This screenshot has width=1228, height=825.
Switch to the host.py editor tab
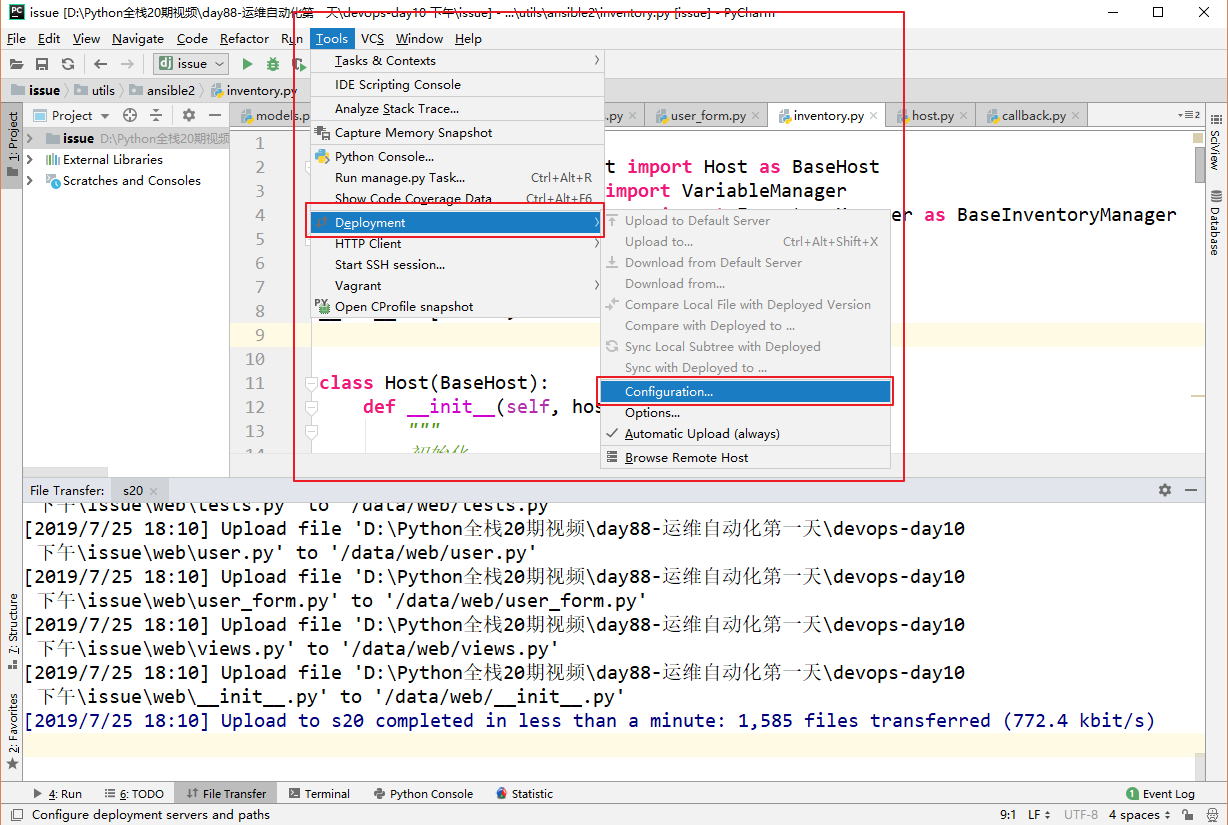point(932,116)
